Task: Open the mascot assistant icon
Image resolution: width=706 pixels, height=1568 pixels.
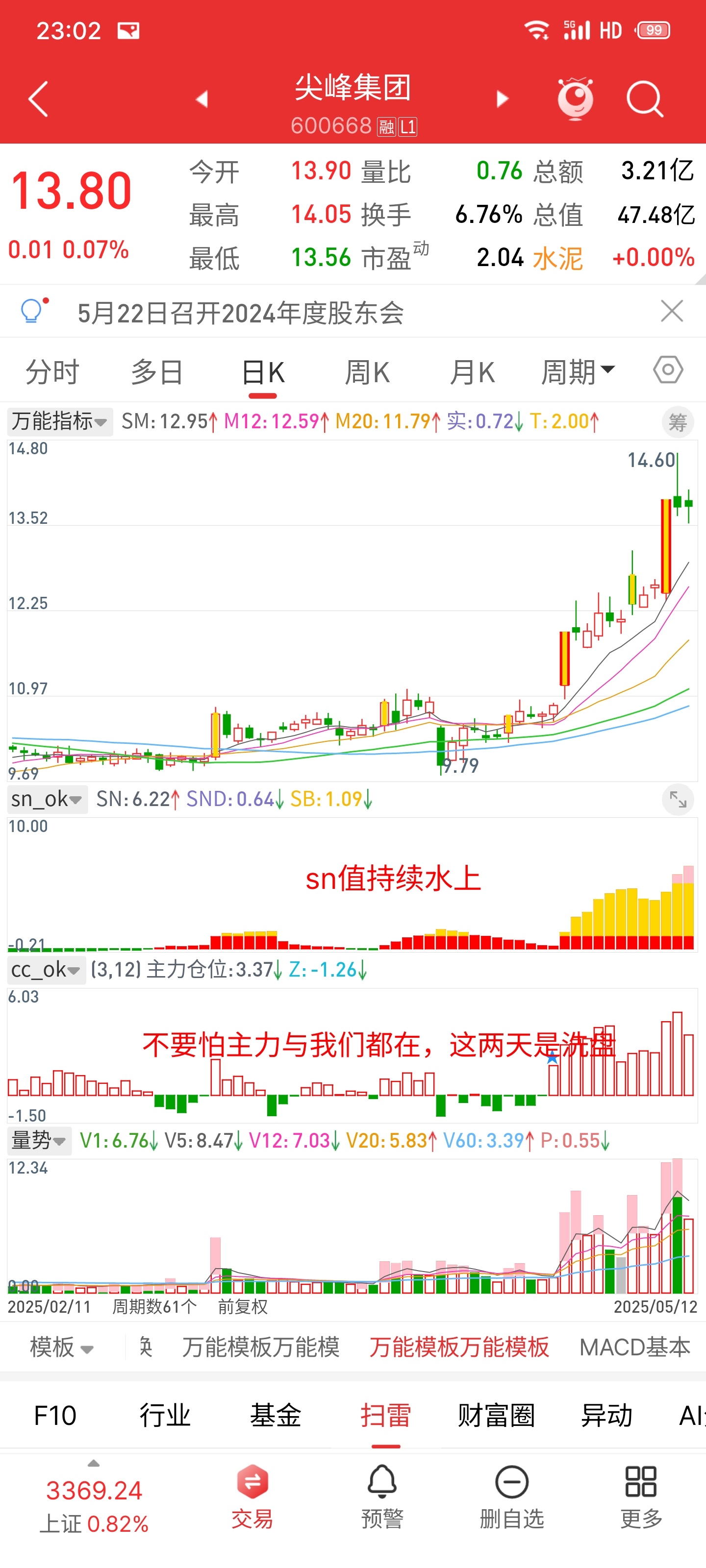Action: (x=576, y=98)
